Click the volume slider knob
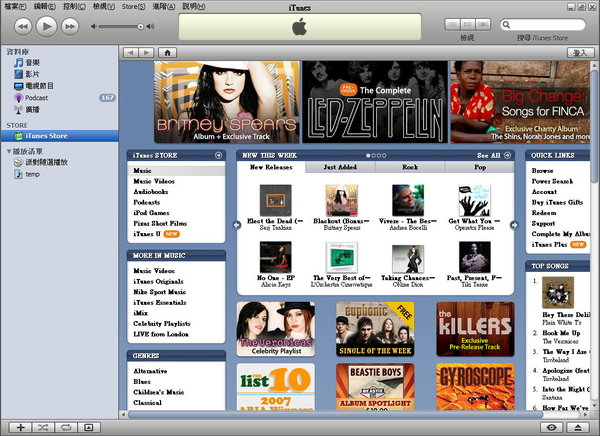Screen dimensions: 600x436 [x=140, y=26]
